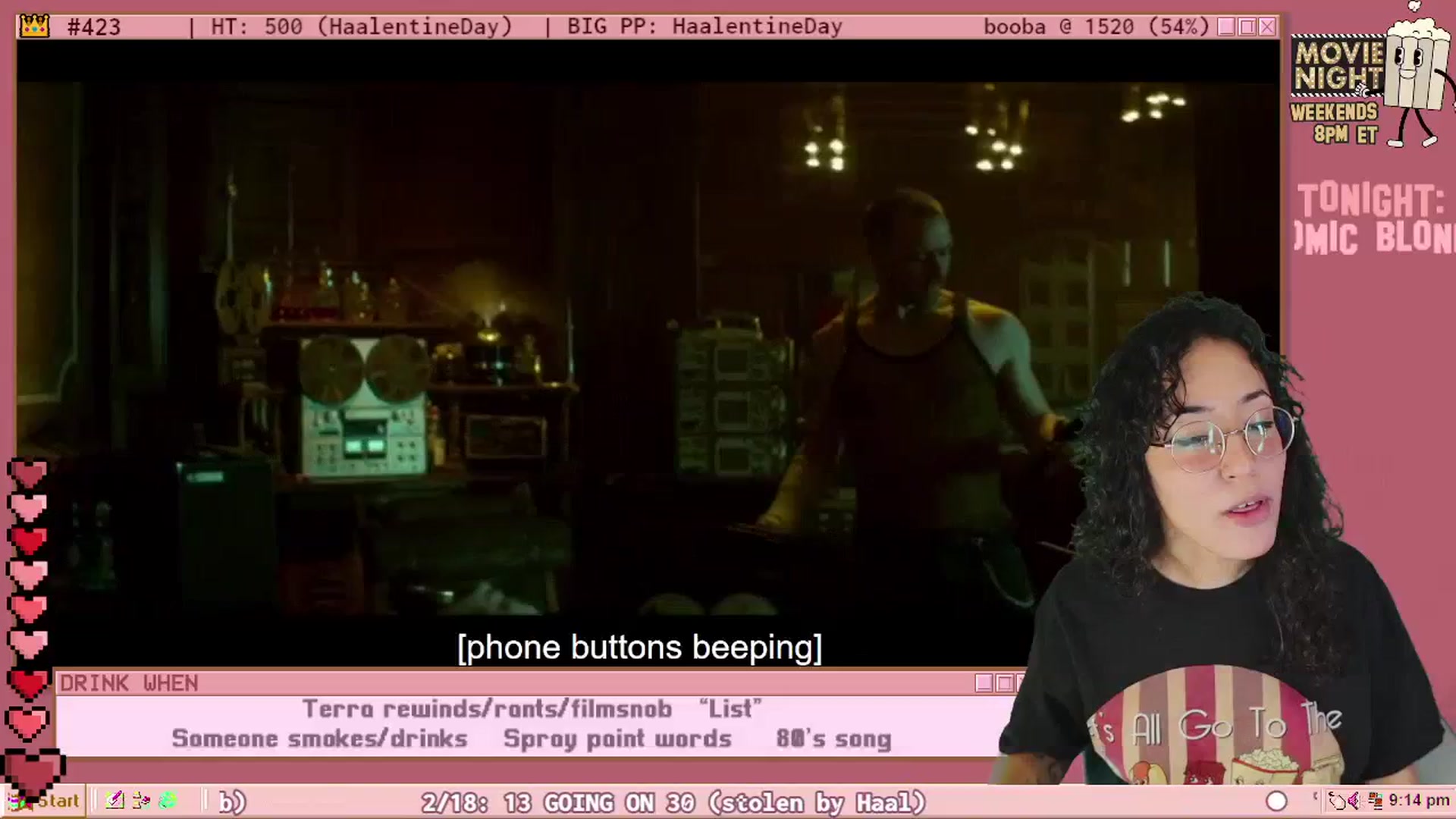The image size is (1456, 819).
Task: Click the 'b)' taskbar item
Action: pos(232,802)
